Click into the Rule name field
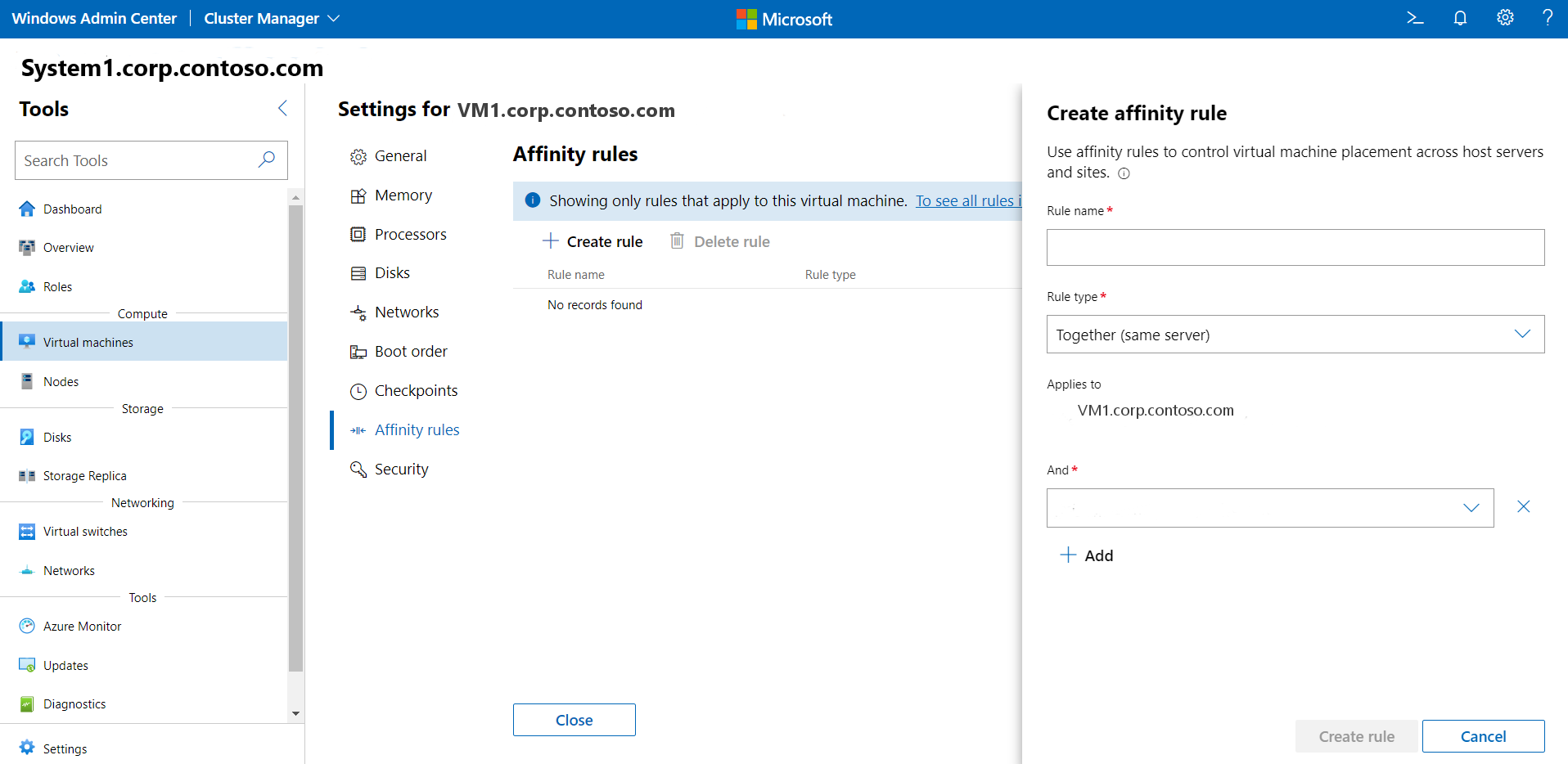Screen dimensions: 1568x764 point(1295,248)
